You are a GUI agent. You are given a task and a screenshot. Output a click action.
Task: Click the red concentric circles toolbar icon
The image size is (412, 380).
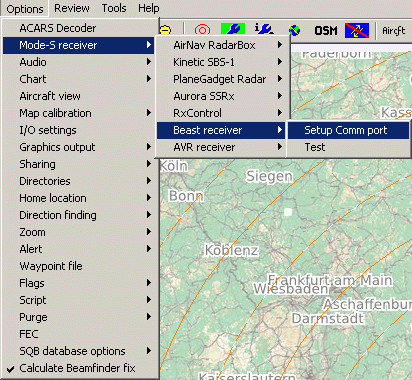coord(202,30)
